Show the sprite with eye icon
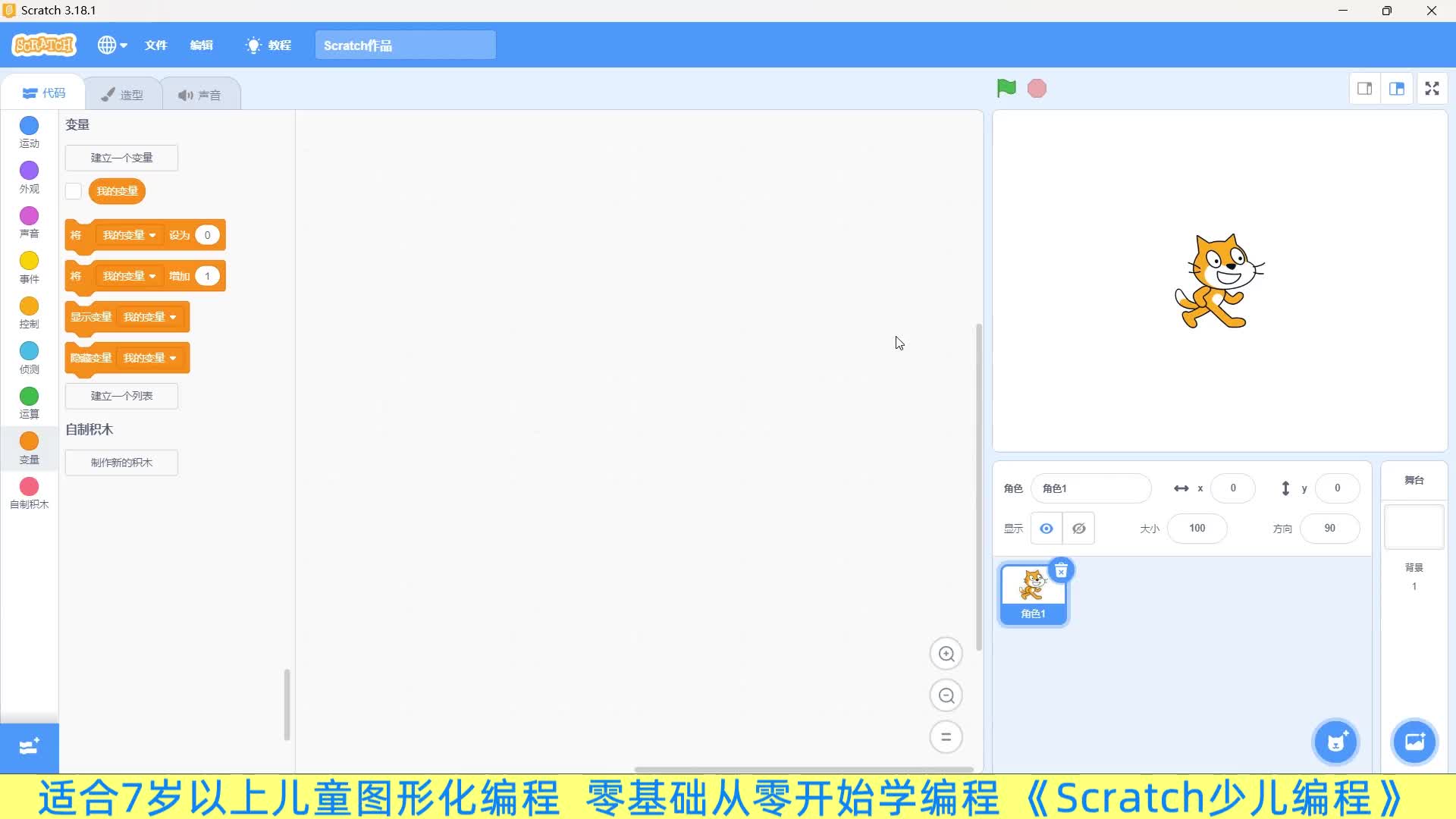 tap(1046, 529)
